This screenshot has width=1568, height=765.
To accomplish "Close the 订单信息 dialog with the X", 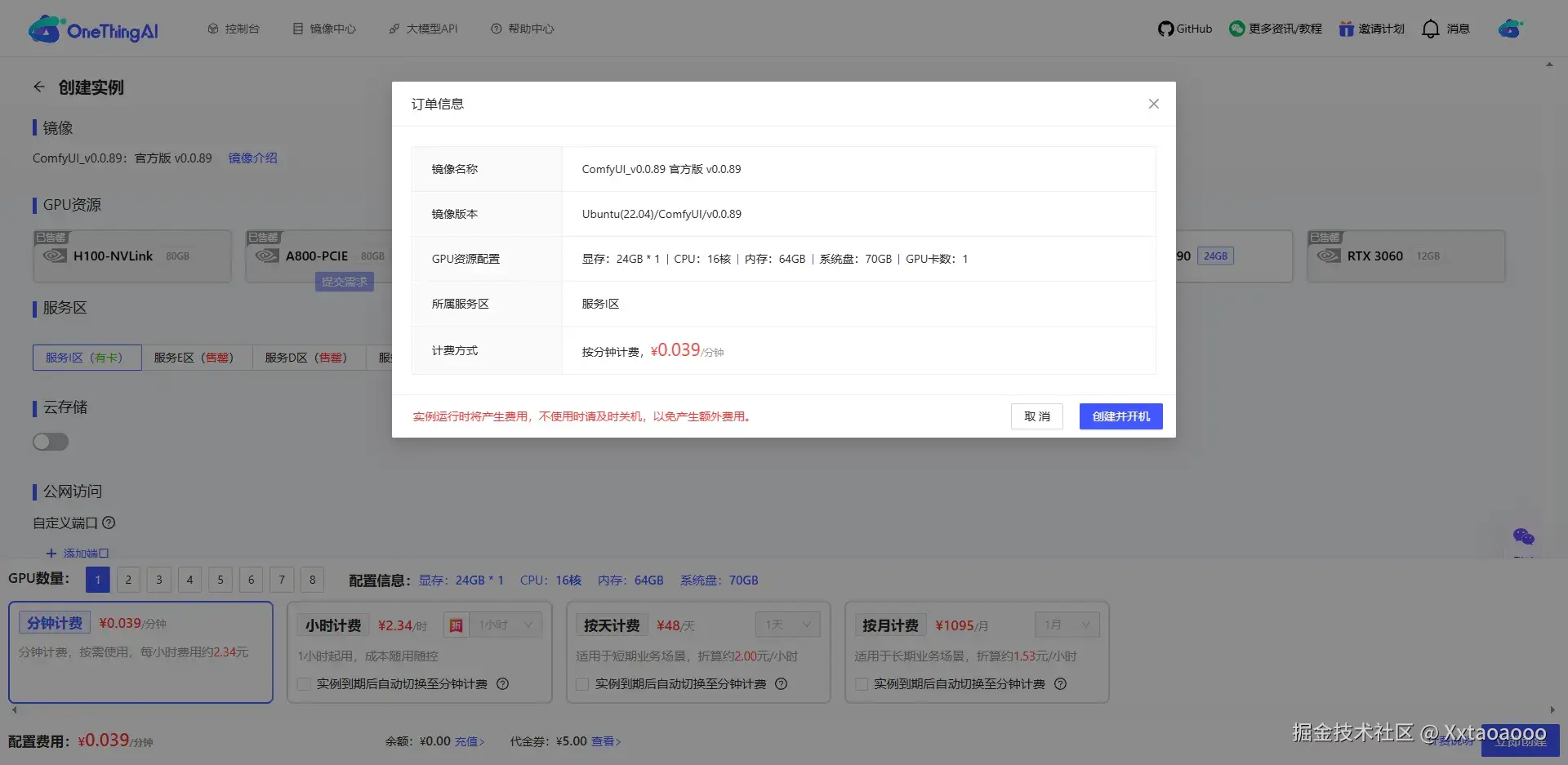I will pyautogui.click(x=1153, y=104).
